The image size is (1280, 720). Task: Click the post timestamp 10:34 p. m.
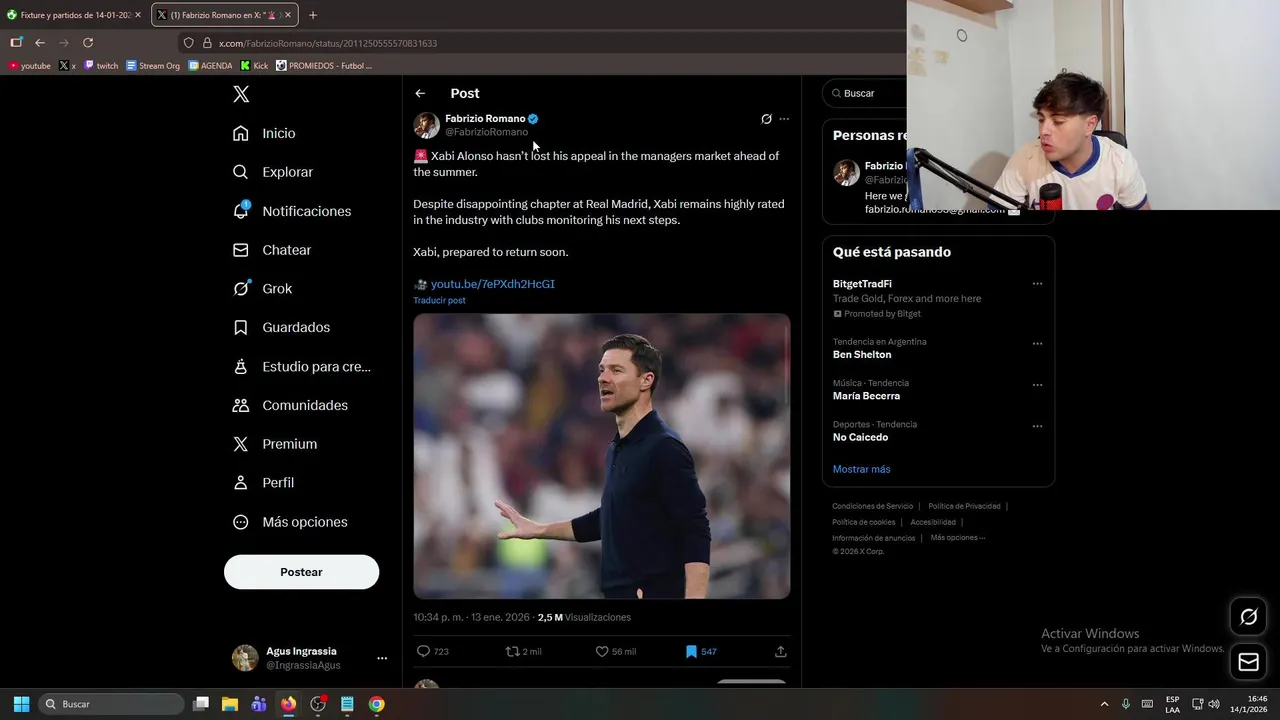[x=472, y=618]
